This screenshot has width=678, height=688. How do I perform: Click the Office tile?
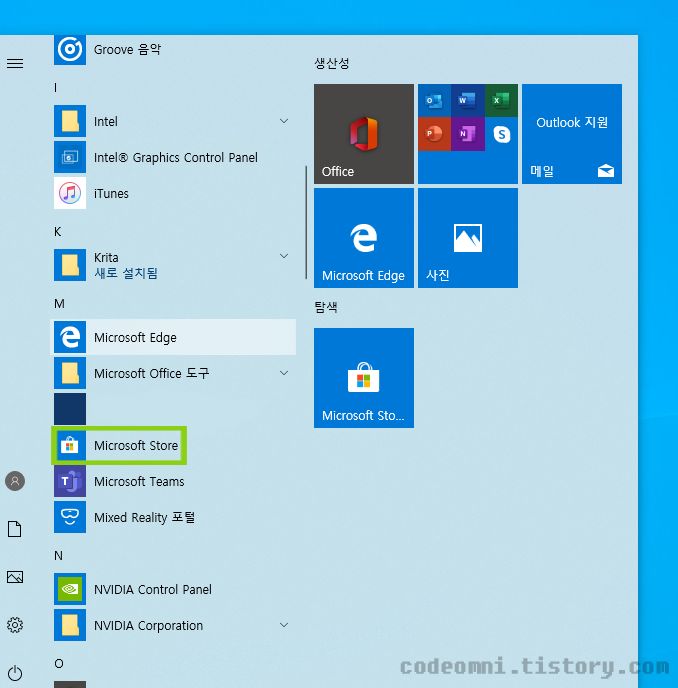click(364, 134)
